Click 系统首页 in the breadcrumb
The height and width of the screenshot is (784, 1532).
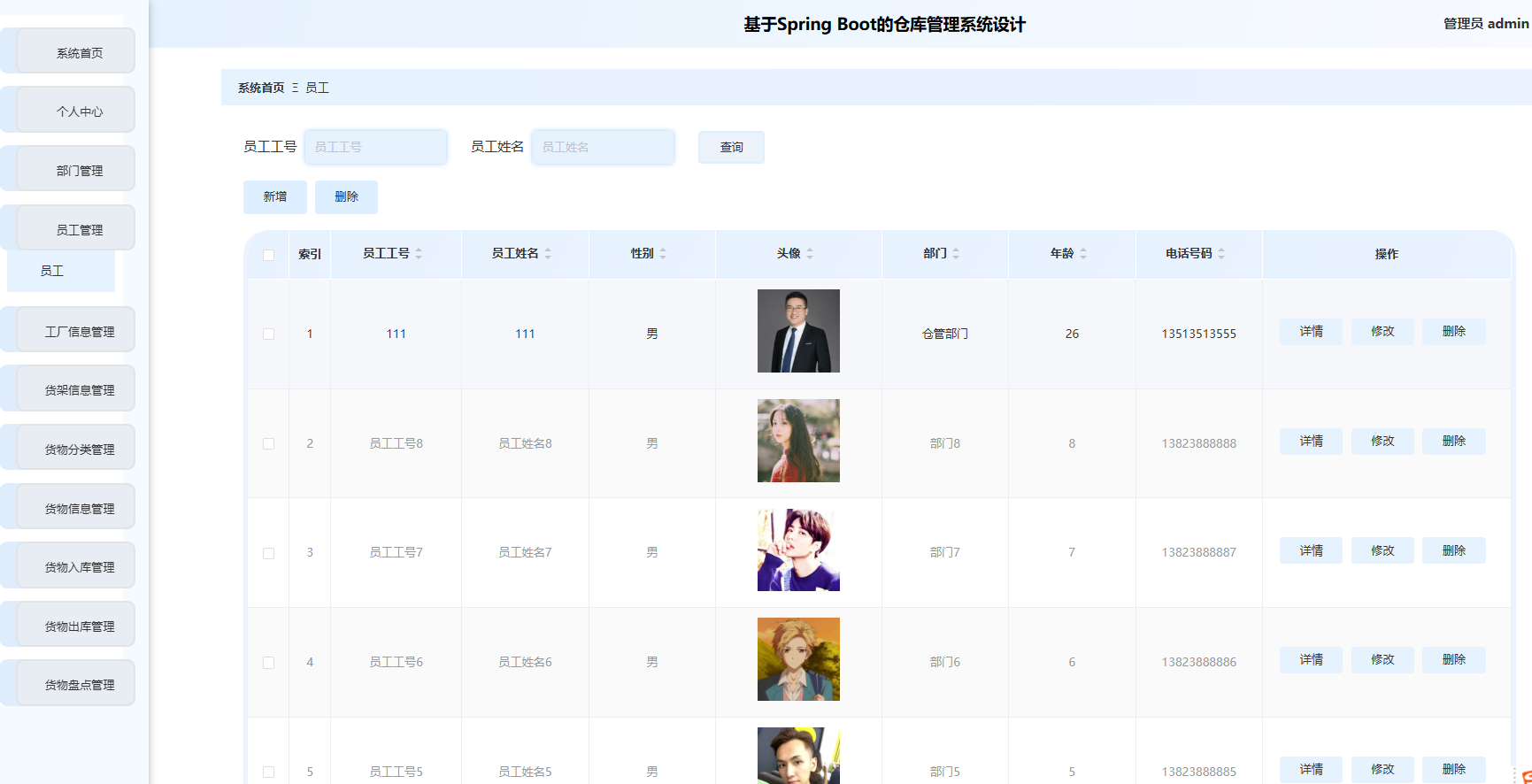261,88
